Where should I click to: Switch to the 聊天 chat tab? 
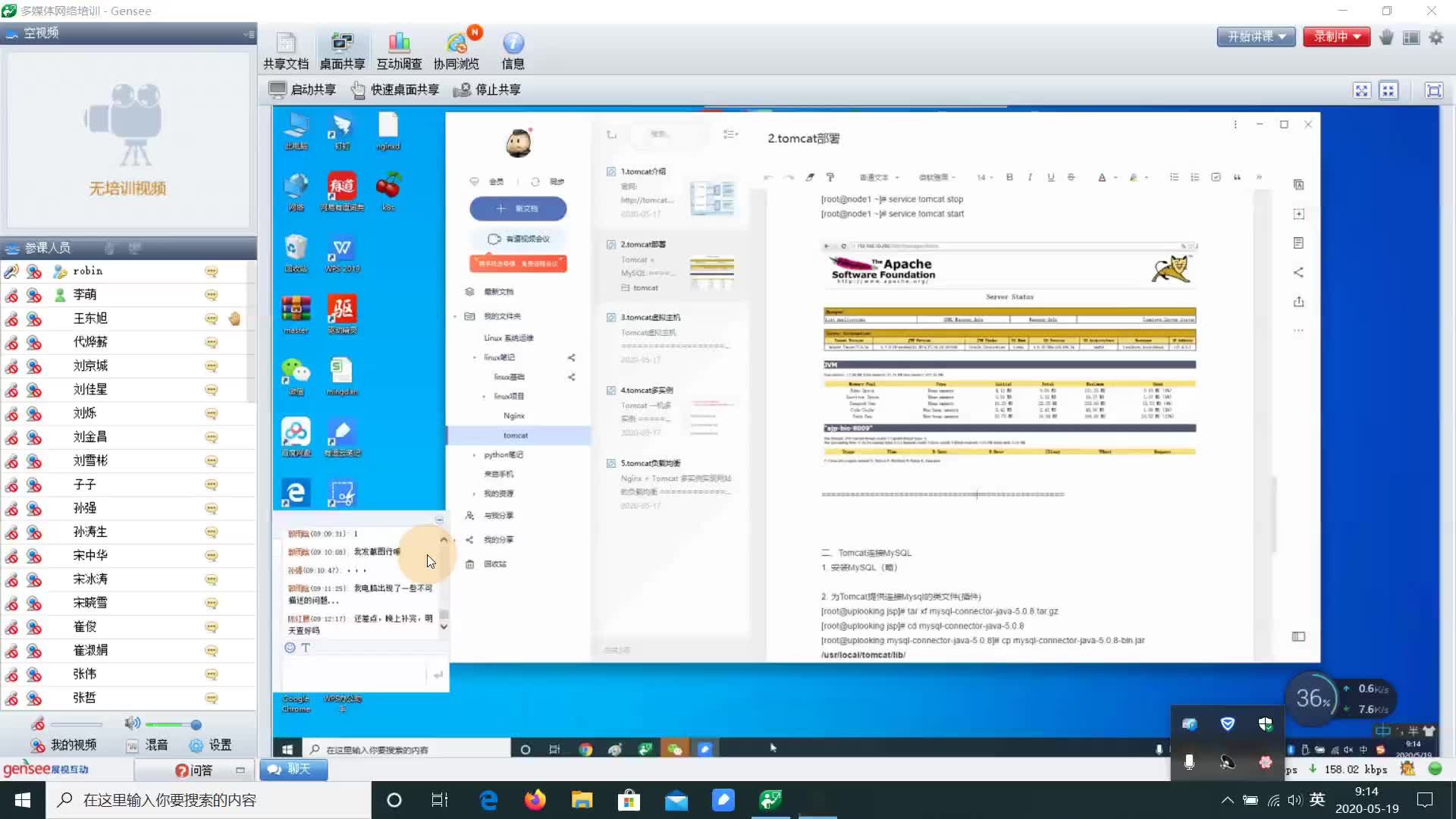pyautogui.click(x=293, y=769)
